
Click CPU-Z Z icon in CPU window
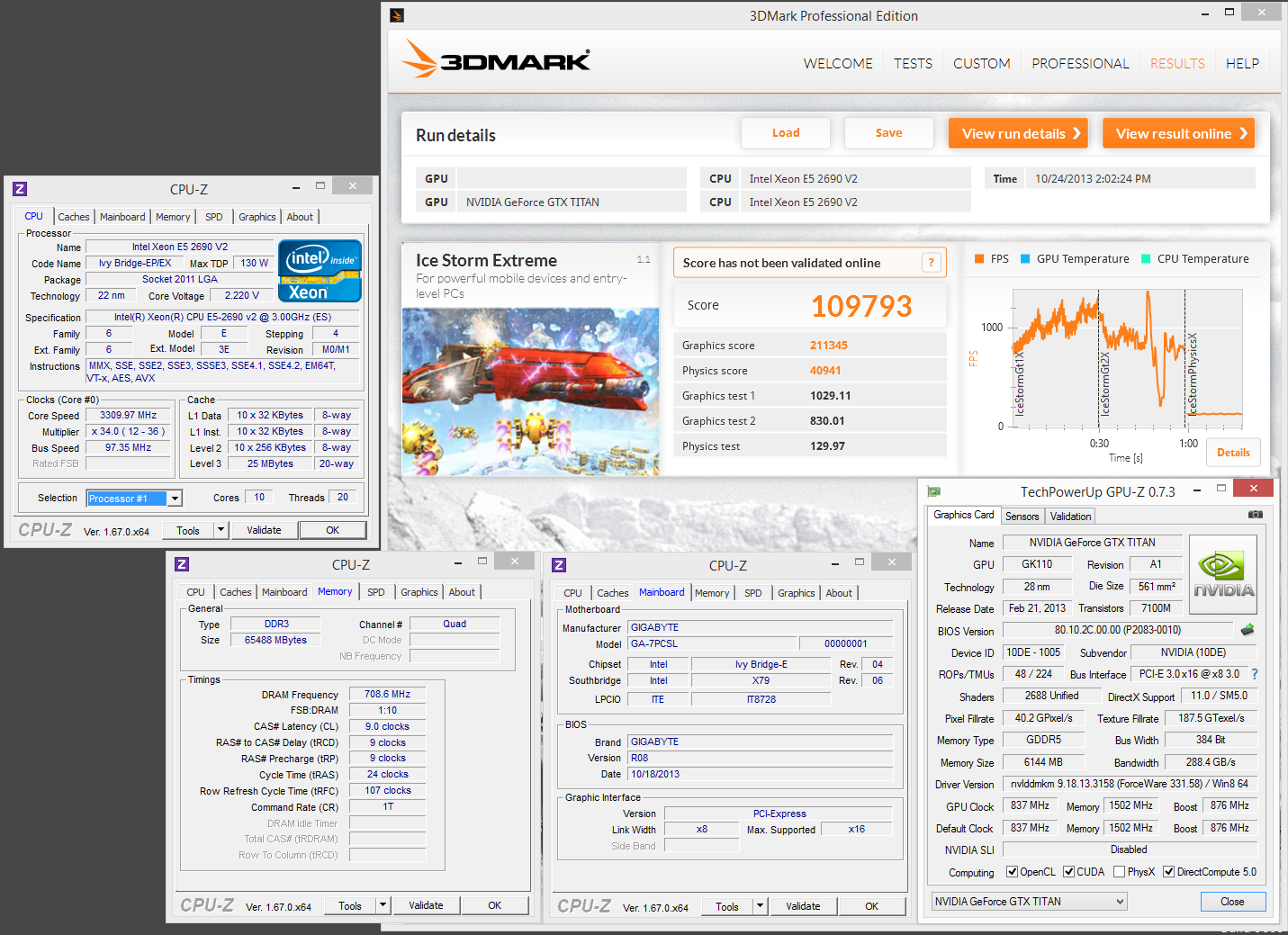20,189
